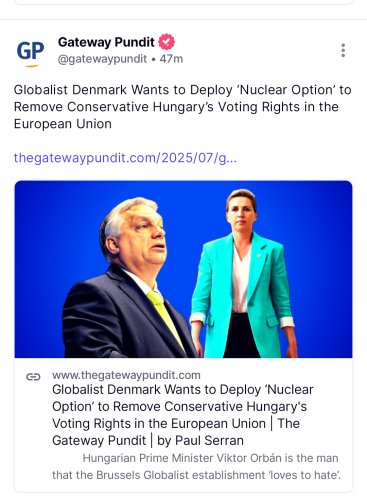This screenshot has width=367, height=500.
Task: Follow the thegatewaypundit.com/2025/07 shortened link
Action: click(125, 158)
